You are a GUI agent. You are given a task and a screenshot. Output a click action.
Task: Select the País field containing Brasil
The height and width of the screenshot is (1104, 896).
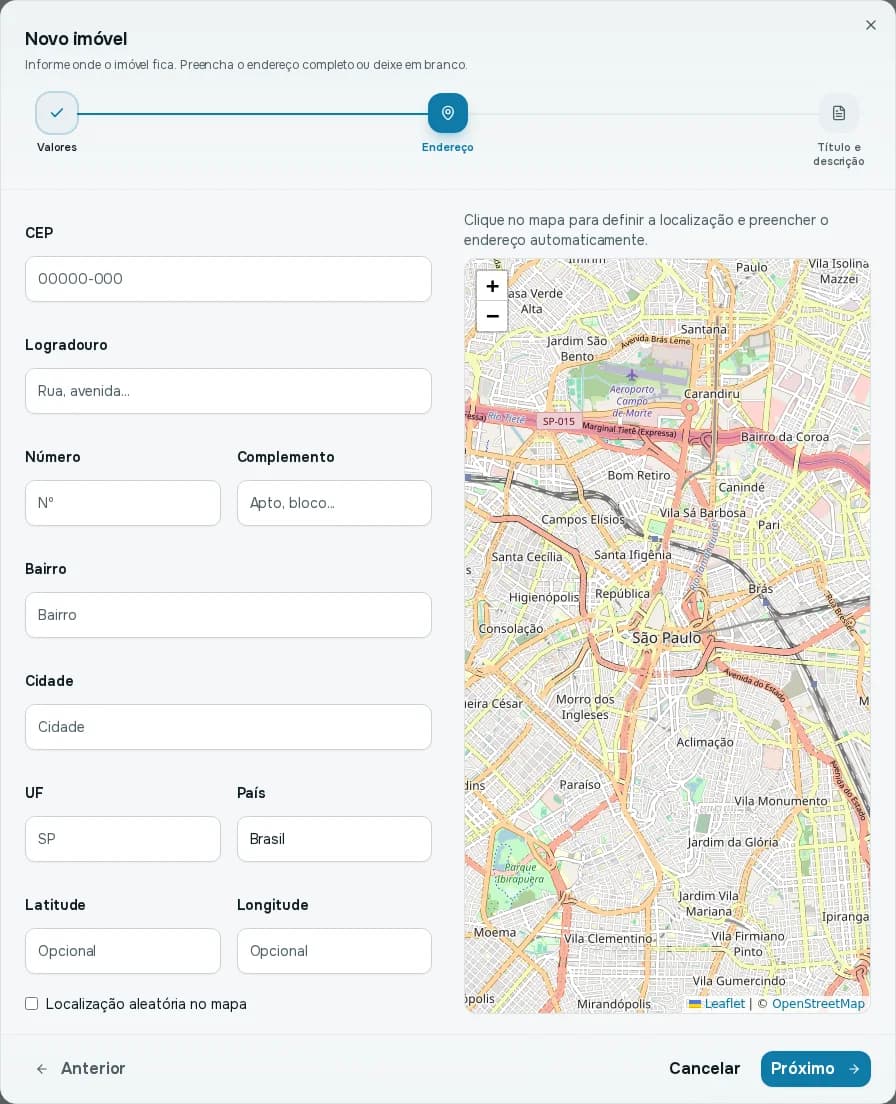tap(334, 839)
